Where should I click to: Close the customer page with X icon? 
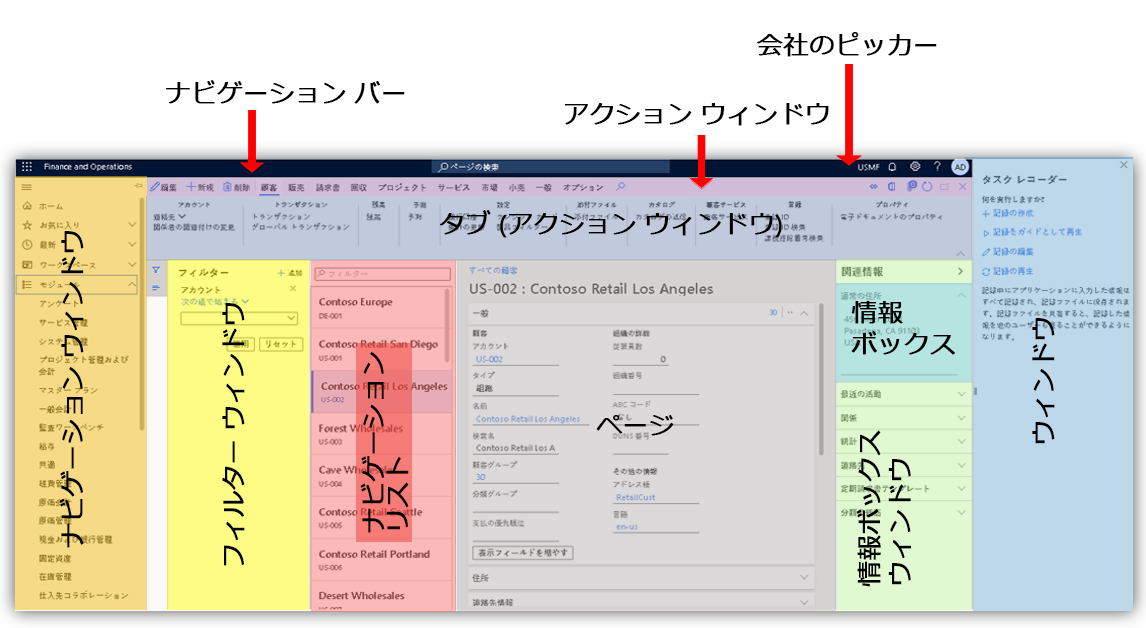coord(963,186)
